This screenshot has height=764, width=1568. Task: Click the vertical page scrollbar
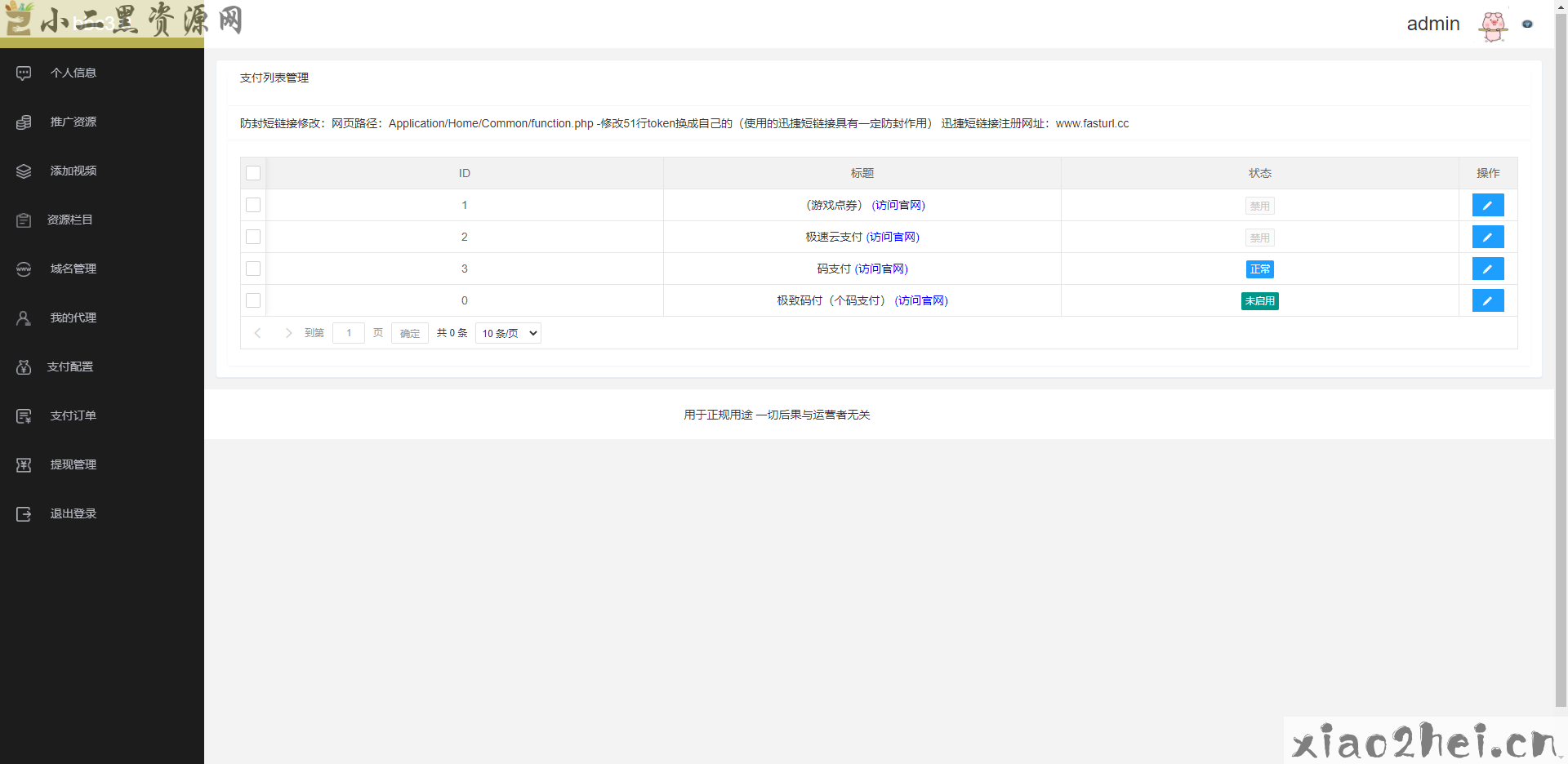(1561, 359)
